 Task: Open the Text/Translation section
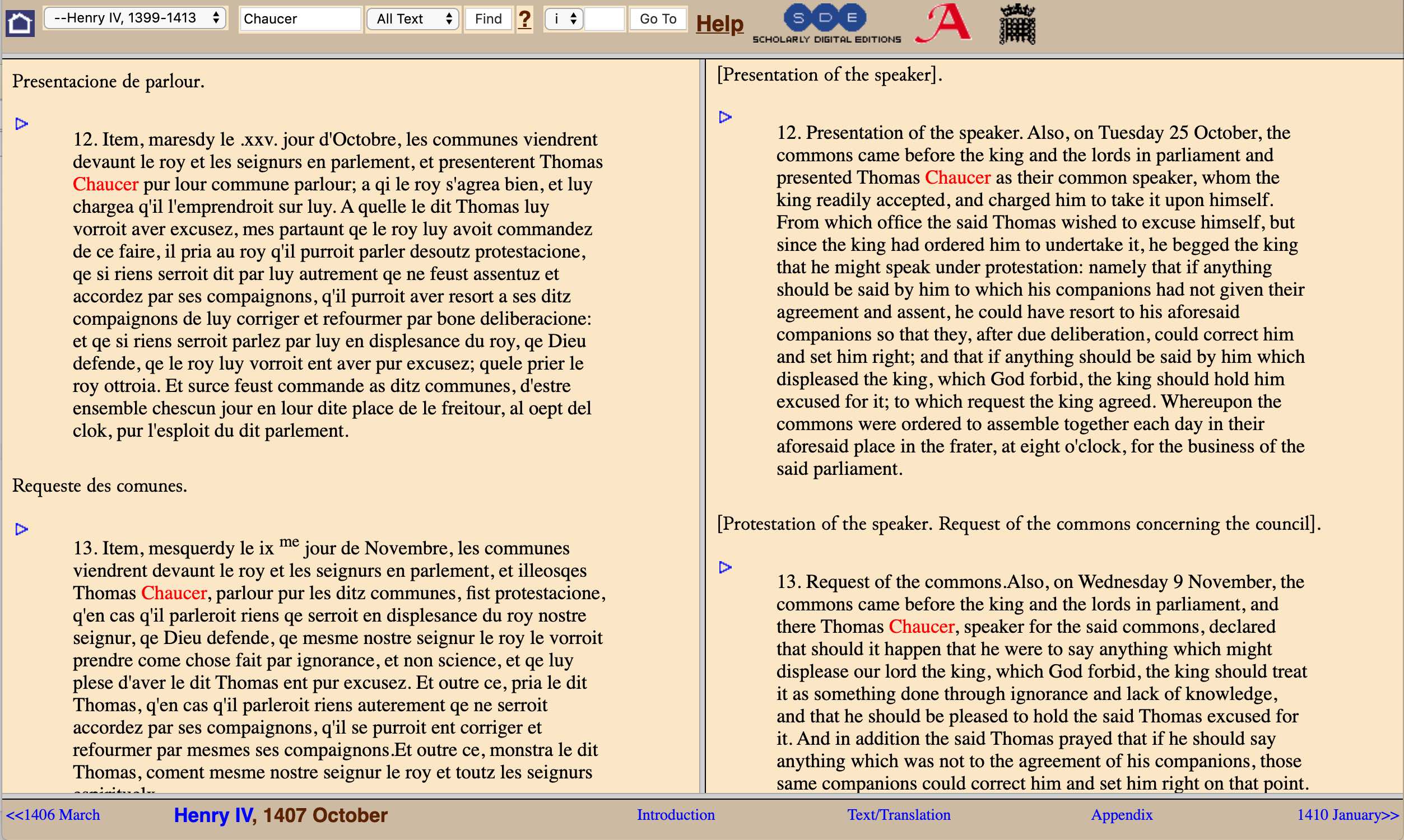[x=899, y=815]
